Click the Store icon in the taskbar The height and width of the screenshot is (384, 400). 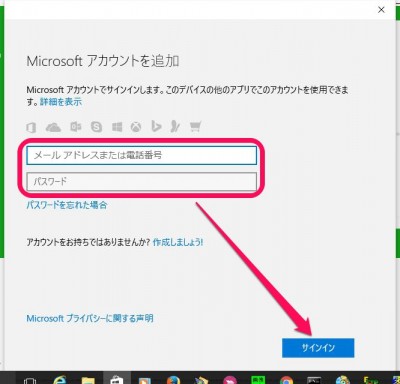[x=117, y=380]
